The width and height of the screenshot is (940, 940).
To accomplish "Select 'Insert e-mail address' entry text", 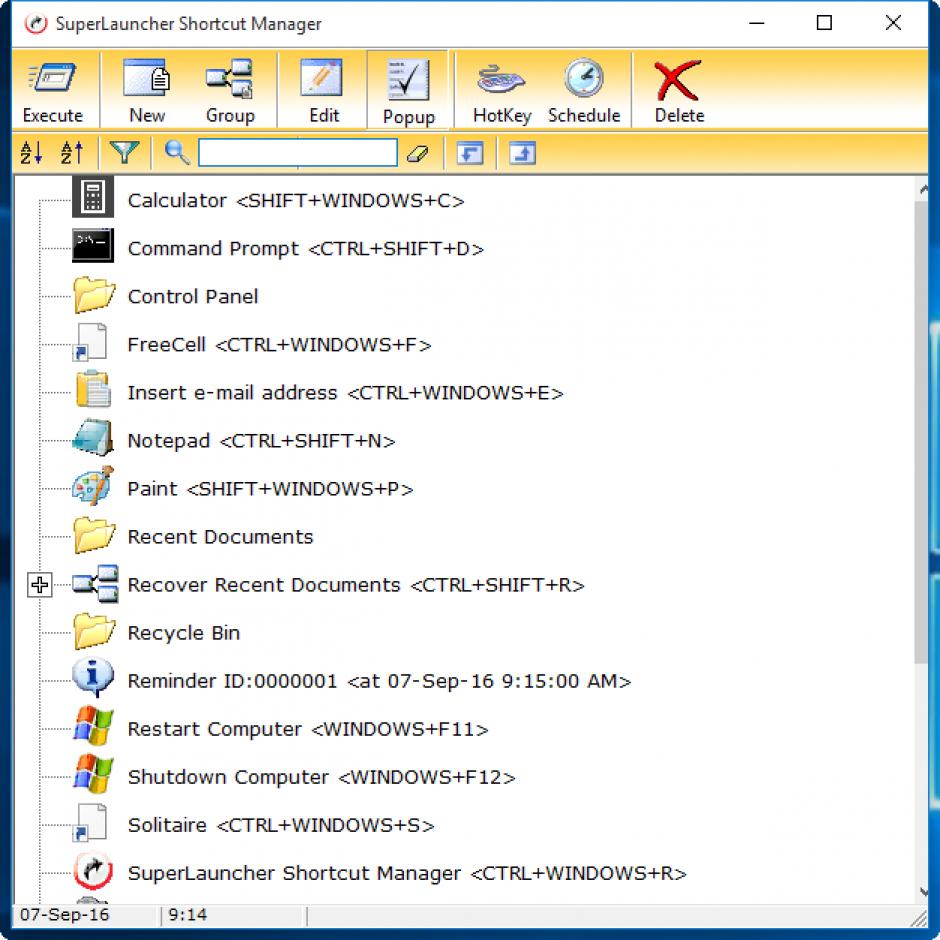I will (233, 393).
